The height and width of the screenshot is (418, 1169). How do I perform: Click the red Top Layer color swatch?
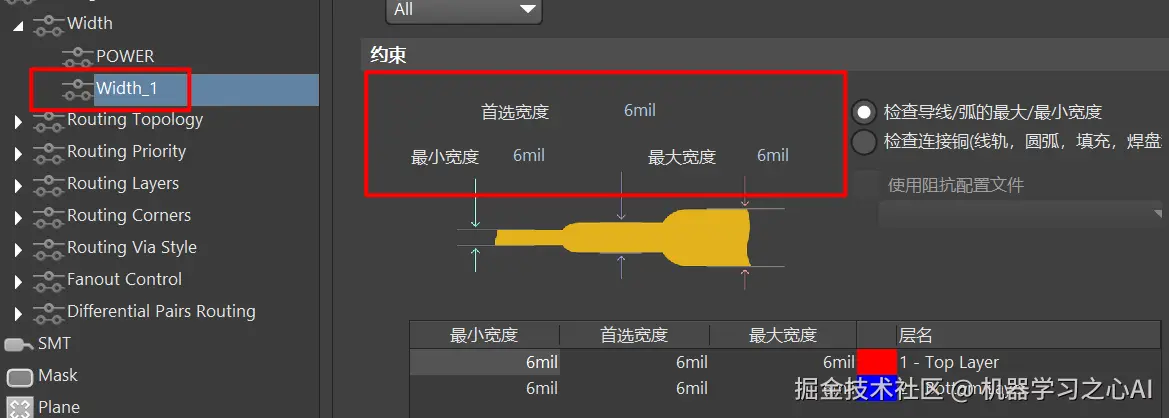(877, 362)
